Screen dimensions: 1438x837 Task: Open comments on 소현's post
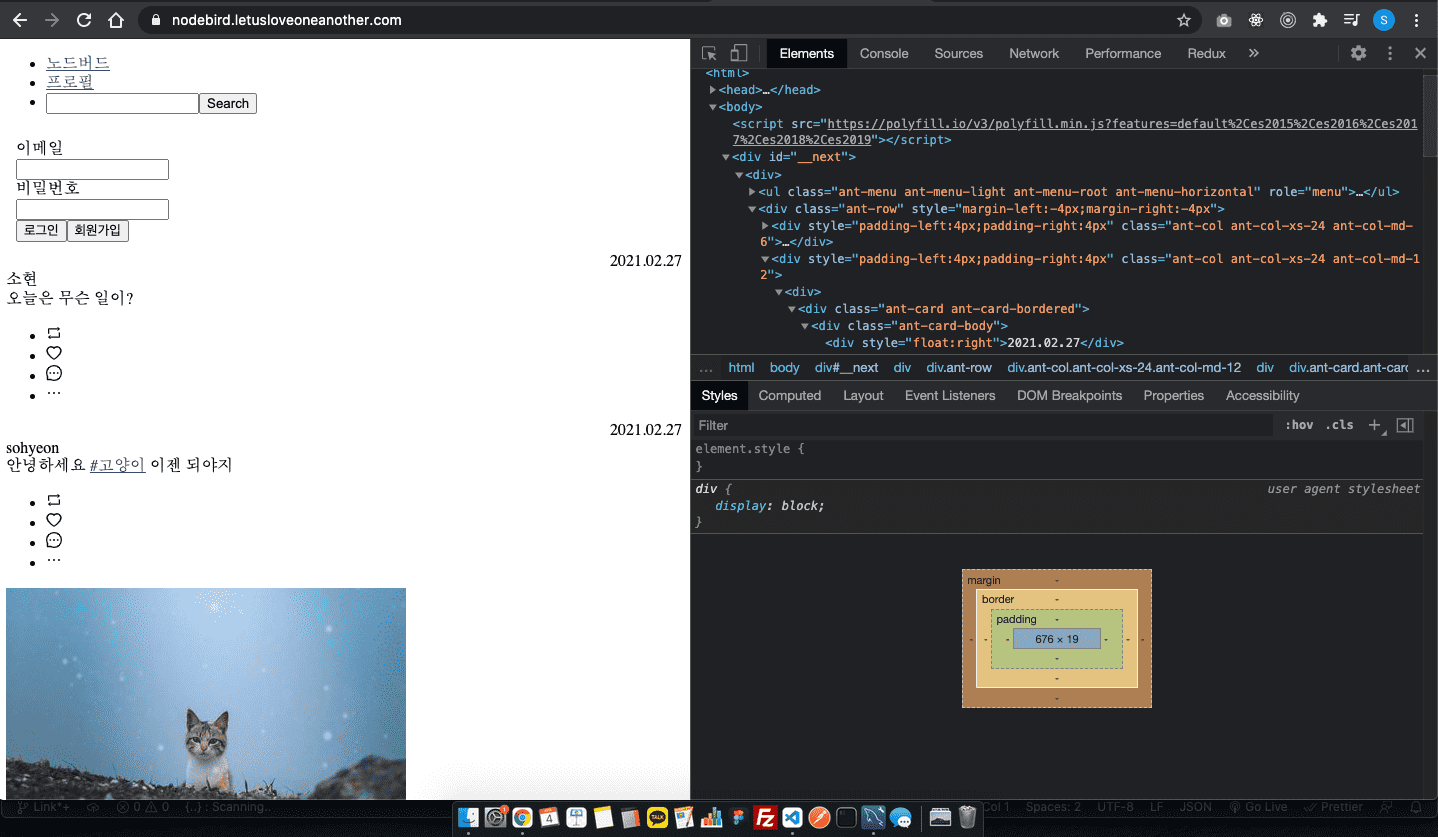click(54, 373)
